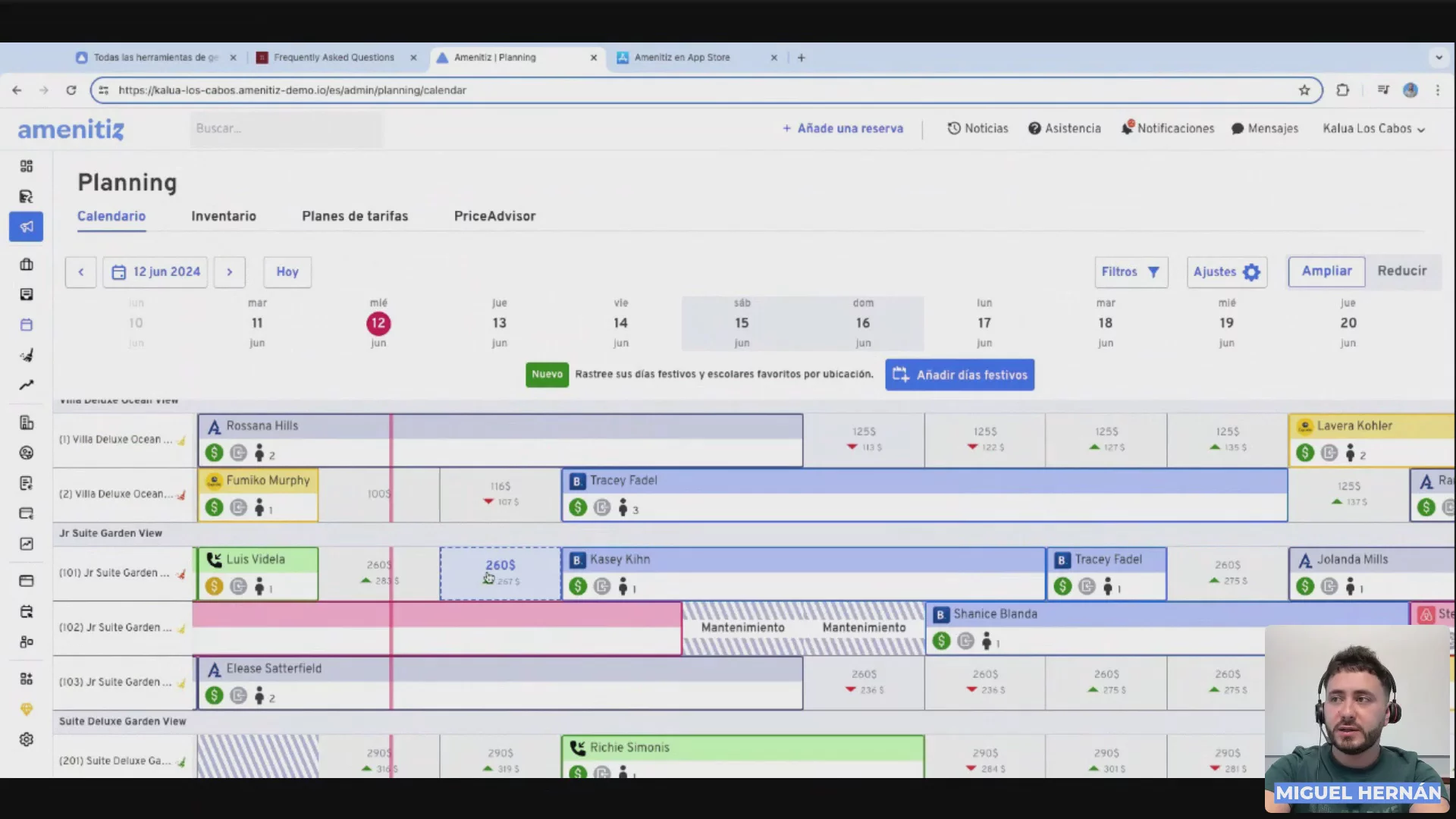Open the megaphone Planning icon in sidebar
The image size is (1456, 819).
27,227
